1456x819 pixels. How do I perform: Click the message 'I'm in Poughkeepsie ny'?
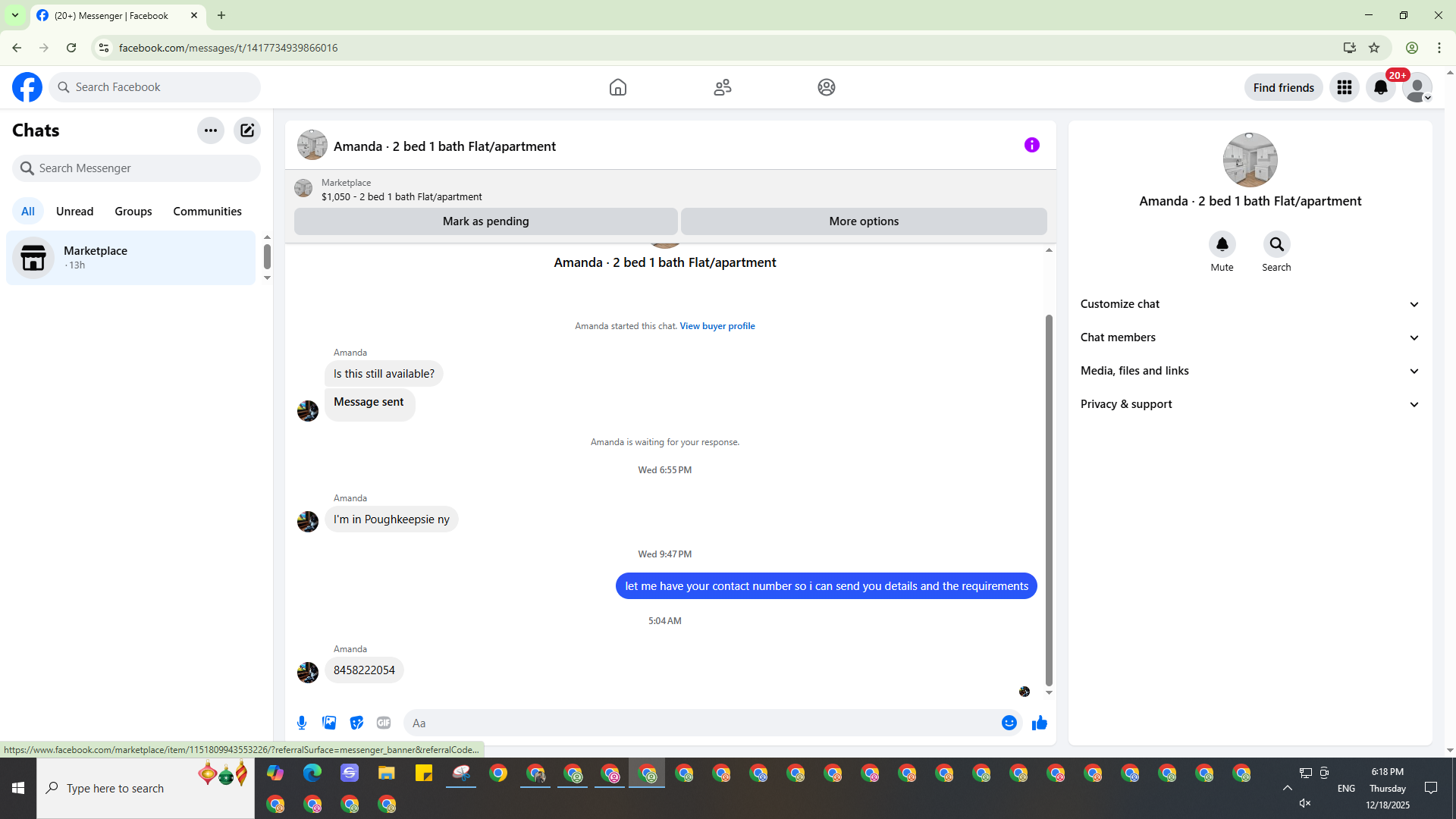tap(391, 519)
